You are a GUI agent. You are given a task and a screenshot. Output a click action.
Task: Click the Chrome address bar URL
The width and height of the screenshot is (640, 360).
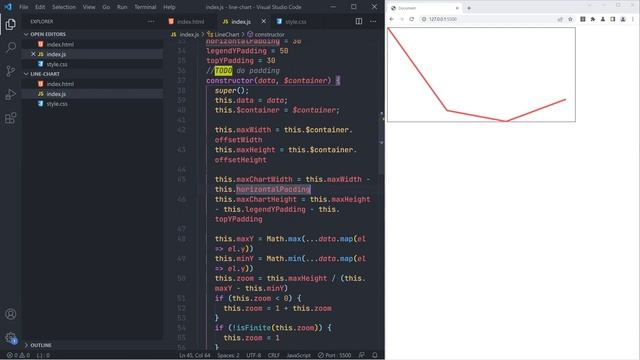442,19
